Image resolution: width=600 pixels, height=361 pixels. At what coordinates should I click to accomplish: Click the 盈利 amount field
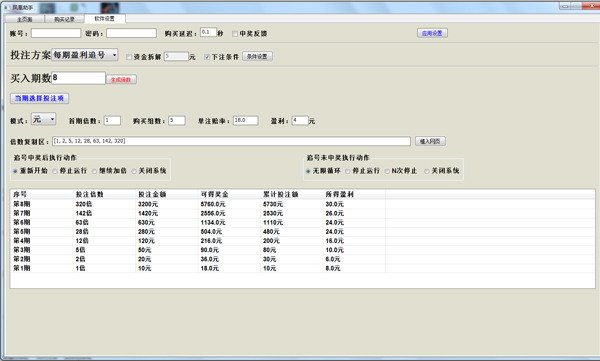pyautogui.click(x=300, y=121)
